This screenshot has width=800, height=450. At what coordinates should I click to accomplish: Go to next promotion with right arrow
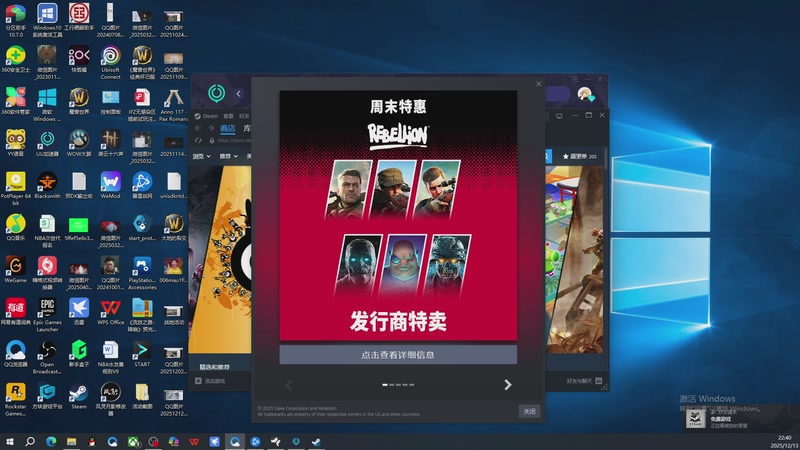pyautogui.click(x=508, y=385)
